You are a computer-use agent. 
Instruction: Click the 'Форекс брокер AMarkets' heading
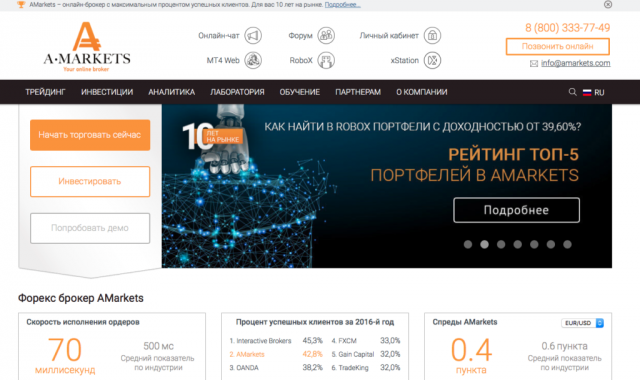coord(81,298)
